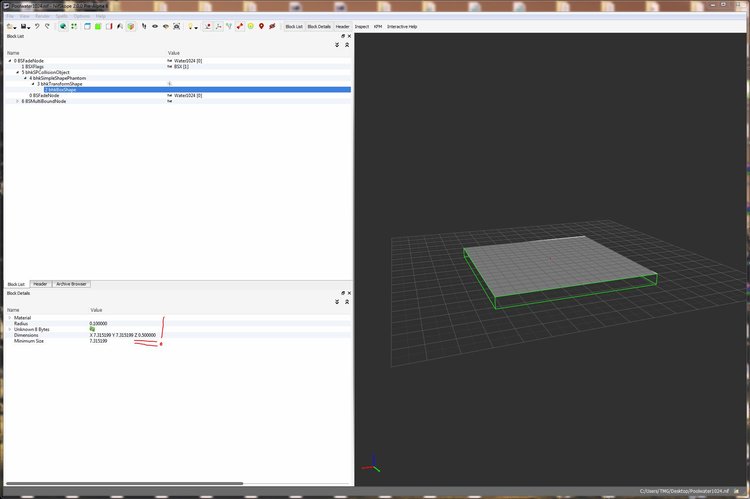
Task: Click the Undo arrow icon
Action: point(37,26)
